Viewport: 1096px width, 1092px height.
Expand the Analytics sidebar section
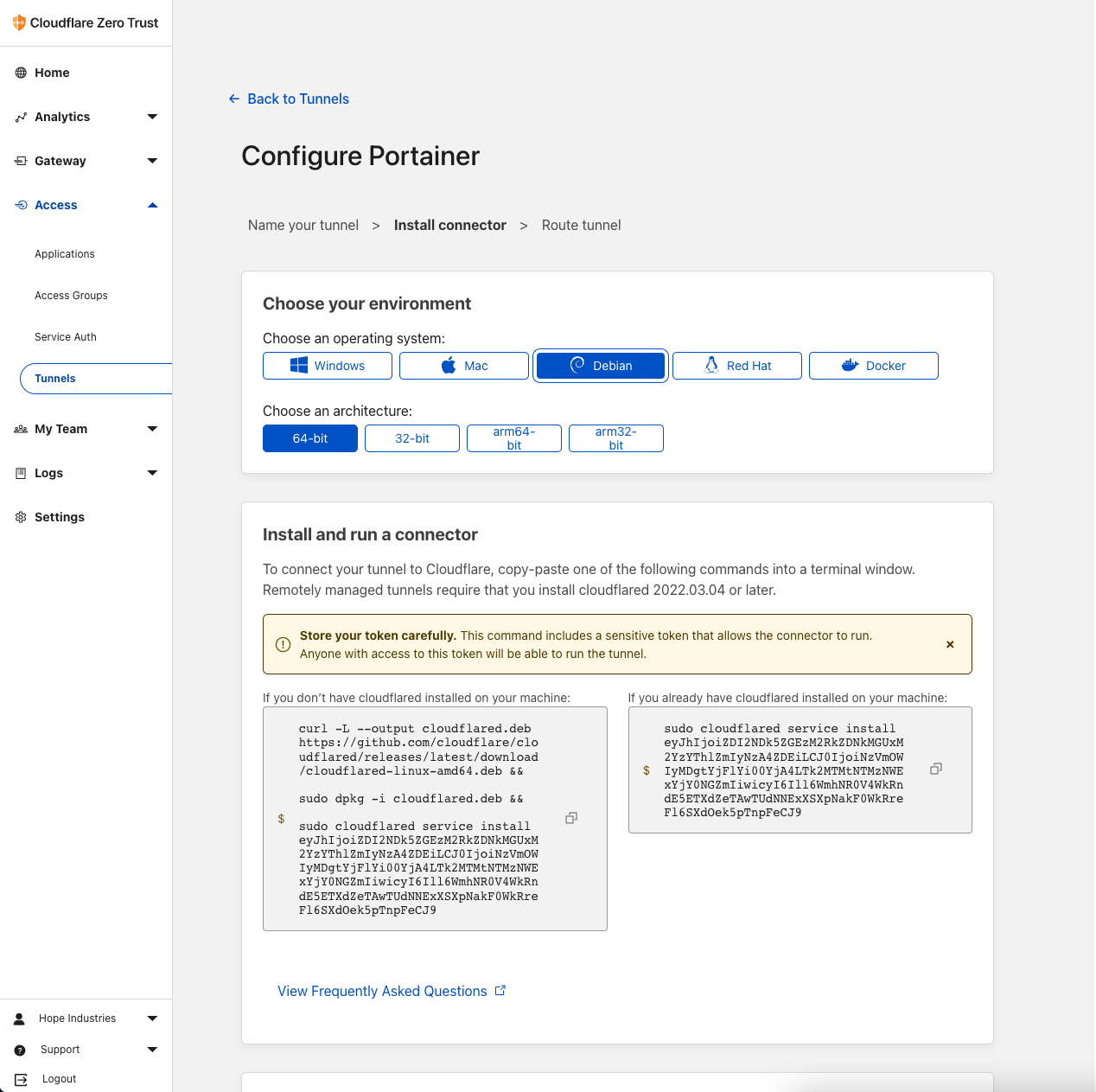tap(152, 117)
